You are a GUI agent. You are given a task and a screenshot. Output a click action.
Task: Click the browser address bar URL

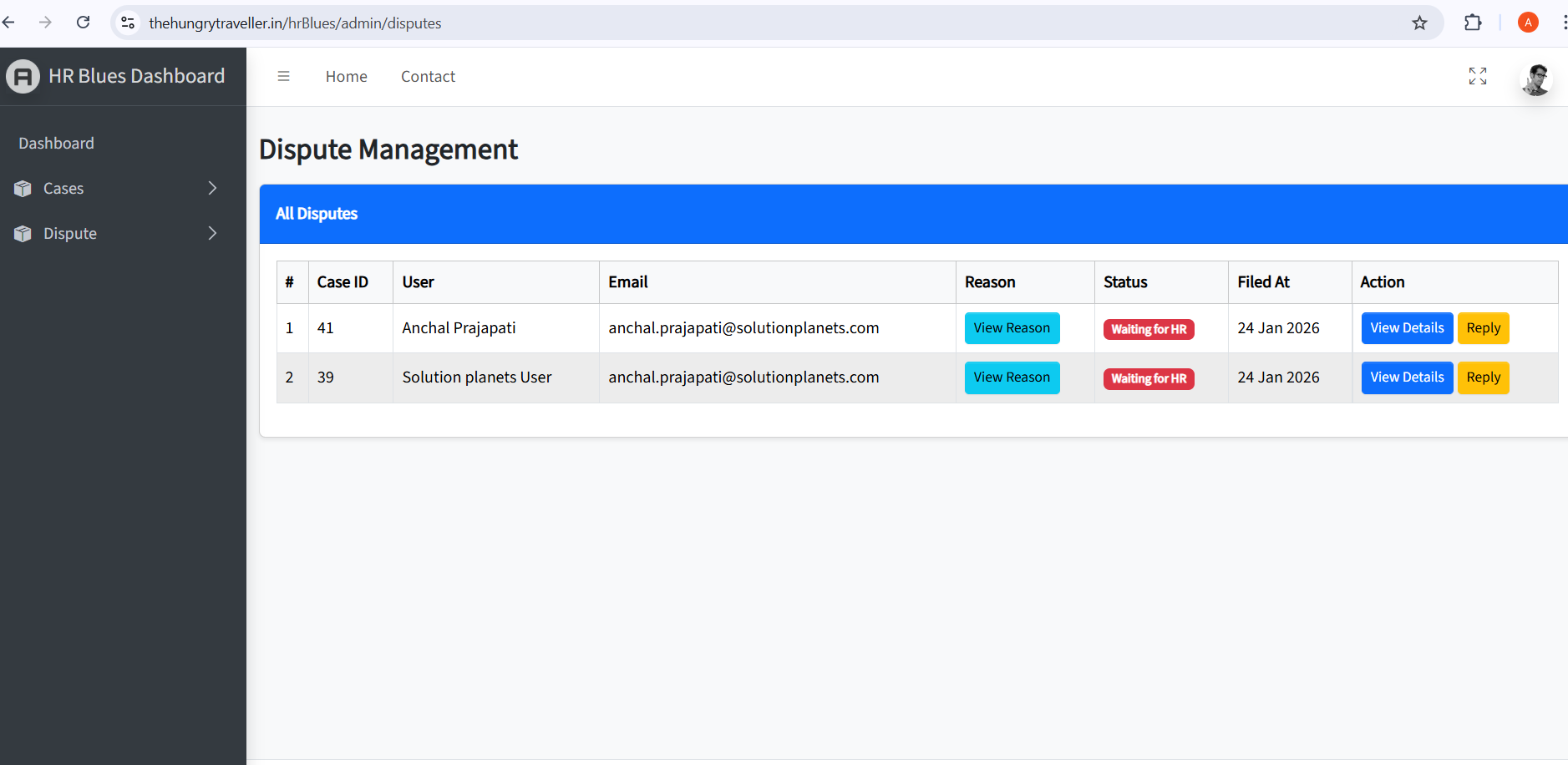(295, 23)
